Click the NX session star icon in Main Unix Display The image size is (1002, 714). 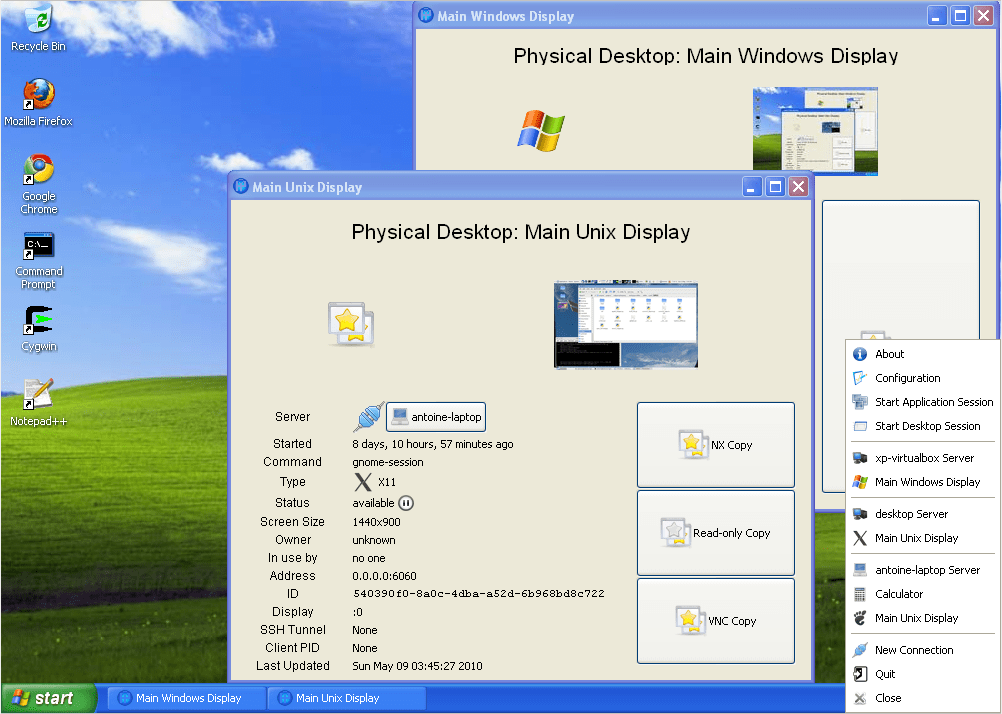351,324
